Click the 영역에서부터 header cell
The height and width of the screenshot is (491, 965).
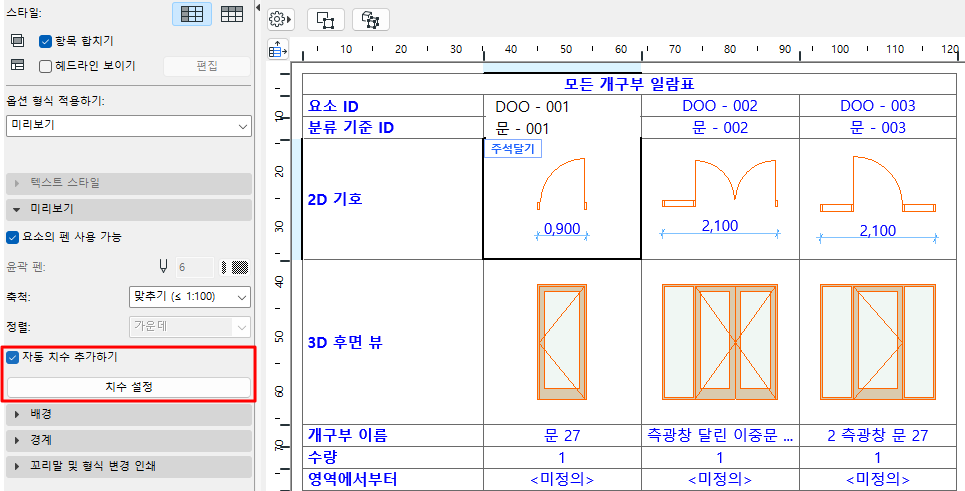pos(393,480)
